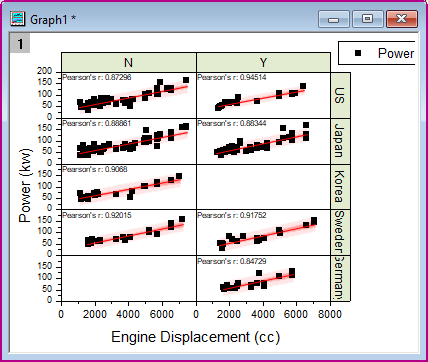Maximize the Graph1 window
Viewport: 428px width, 362px height.
pos(367,19)
